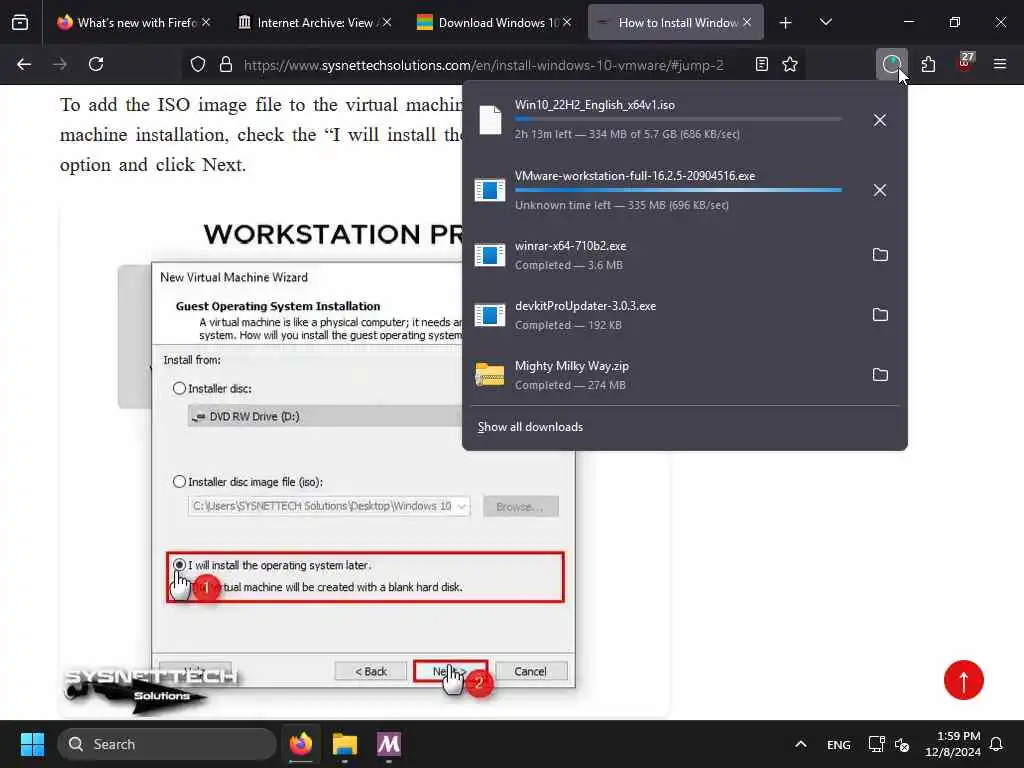Click the Win10 ISO download progress bar

coord(678,120)
